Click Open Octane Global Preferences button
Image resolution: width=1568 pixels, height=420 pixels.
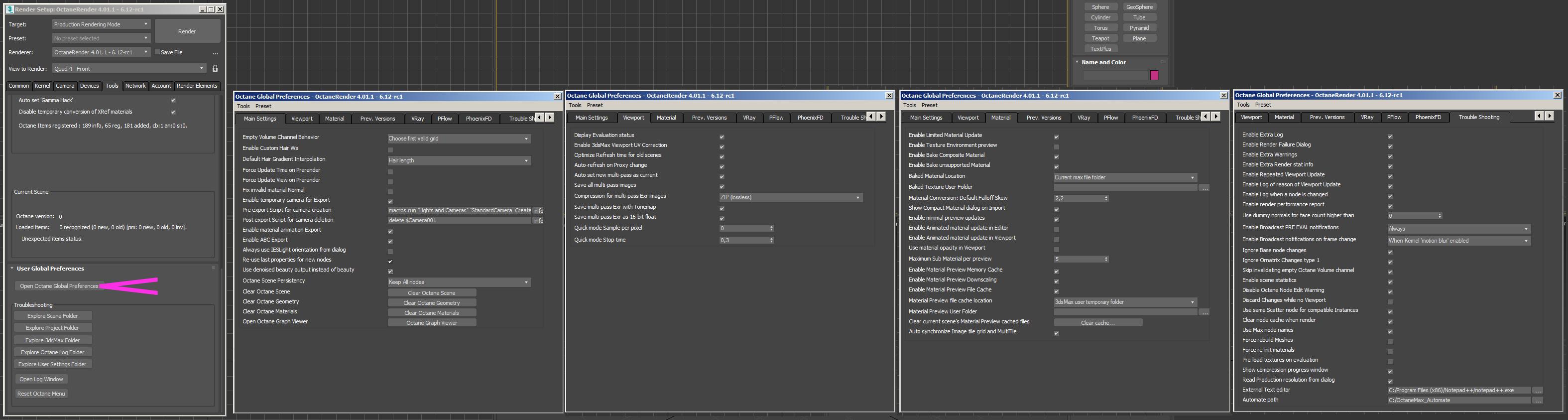[x=58, y=286]
